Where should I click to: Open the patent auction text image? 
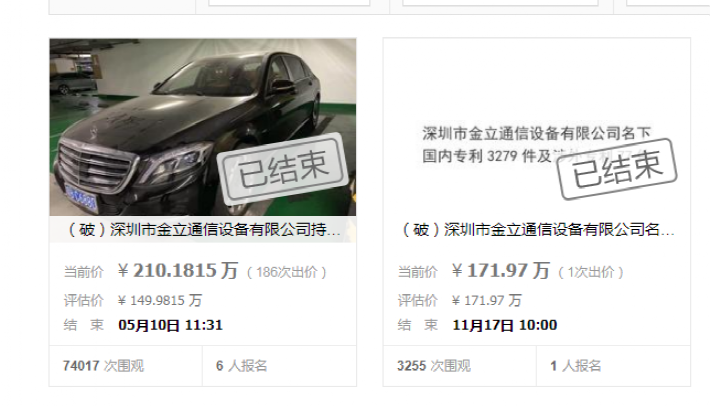click(537, 127)
